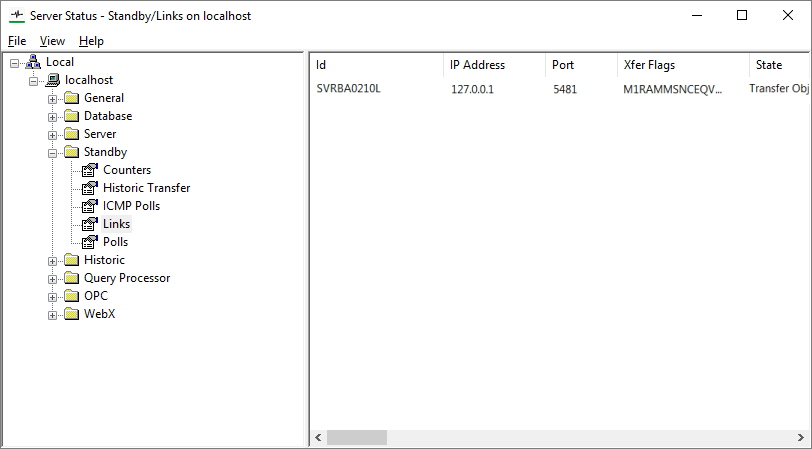This screenshot has width=812, height=449.
Task: Expand the General folder node
Action: (52, 99)
